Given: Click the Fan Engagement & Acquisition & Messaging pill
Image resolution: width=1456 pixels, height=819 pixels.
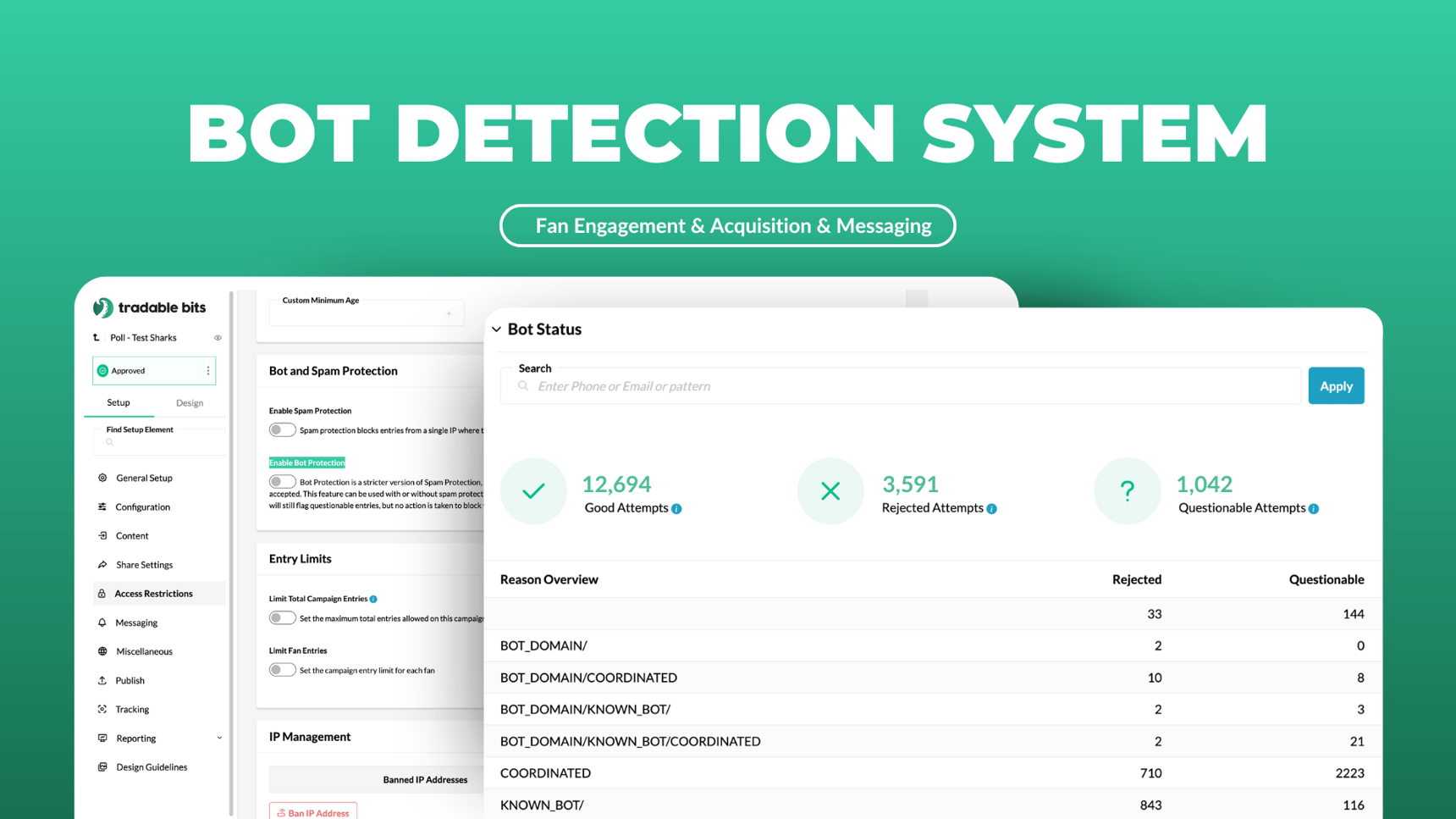Looking at the screenshot, I should click(x=728, y=226).
